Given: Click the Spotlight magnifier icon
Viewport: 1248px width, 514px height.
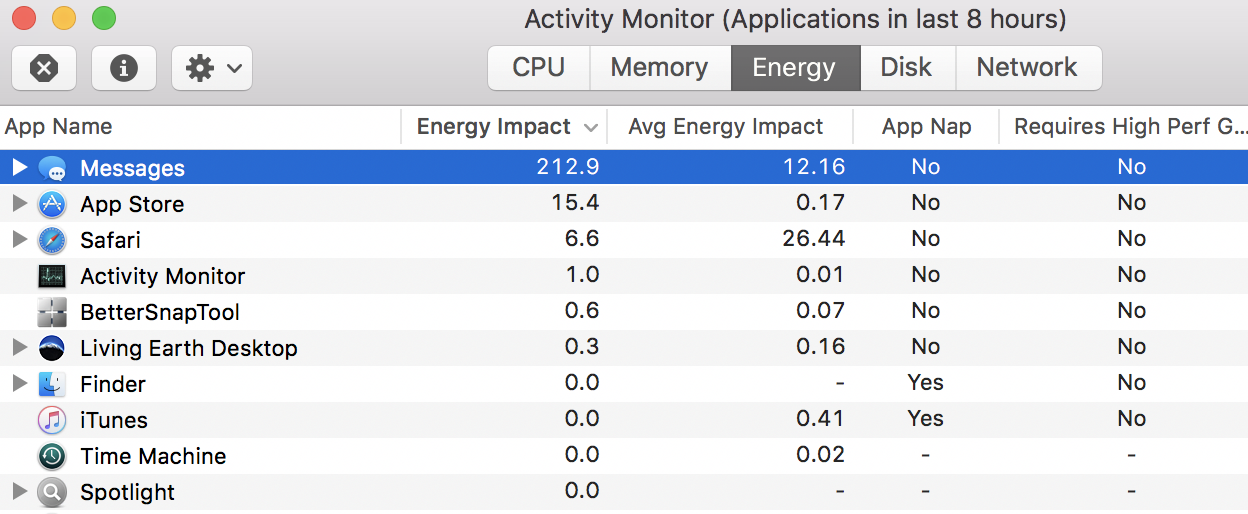Looking at the screenshot, I should (x=52, y=492).
